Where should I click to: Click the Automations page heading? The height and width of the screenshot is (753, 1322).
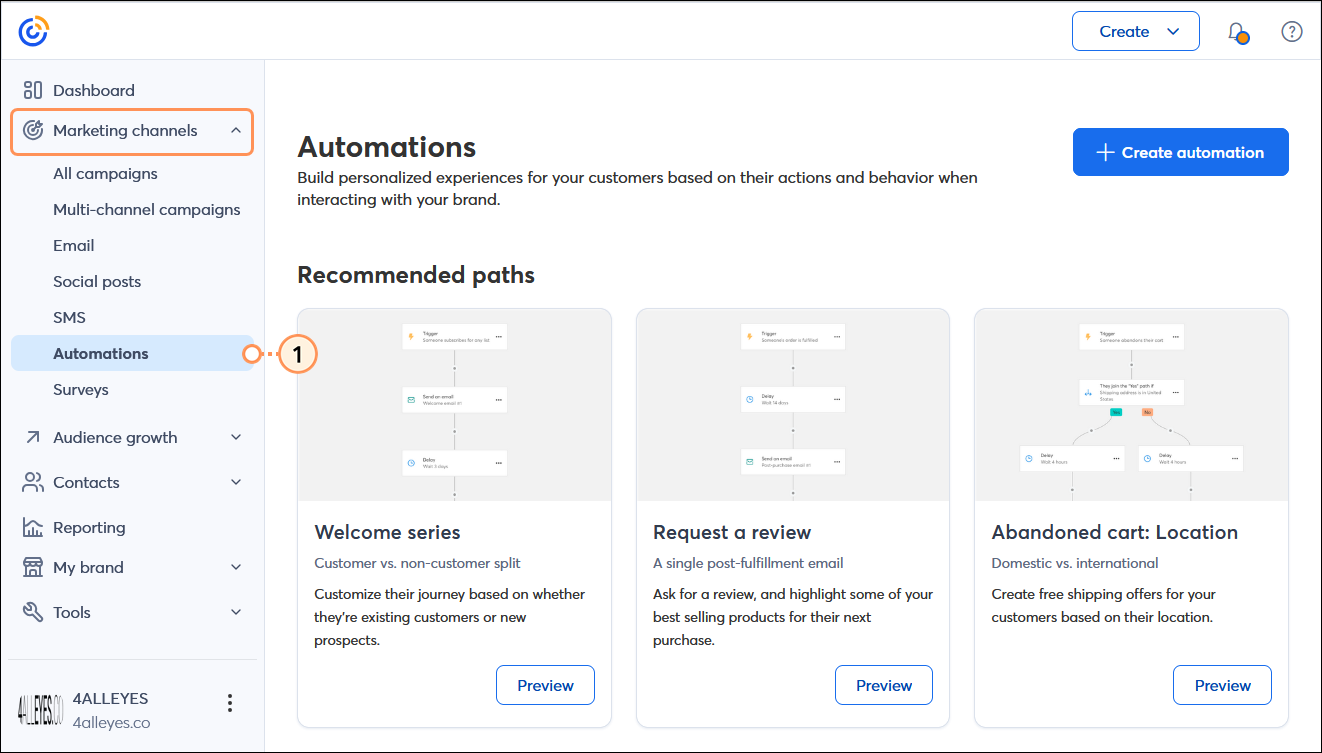387,147
